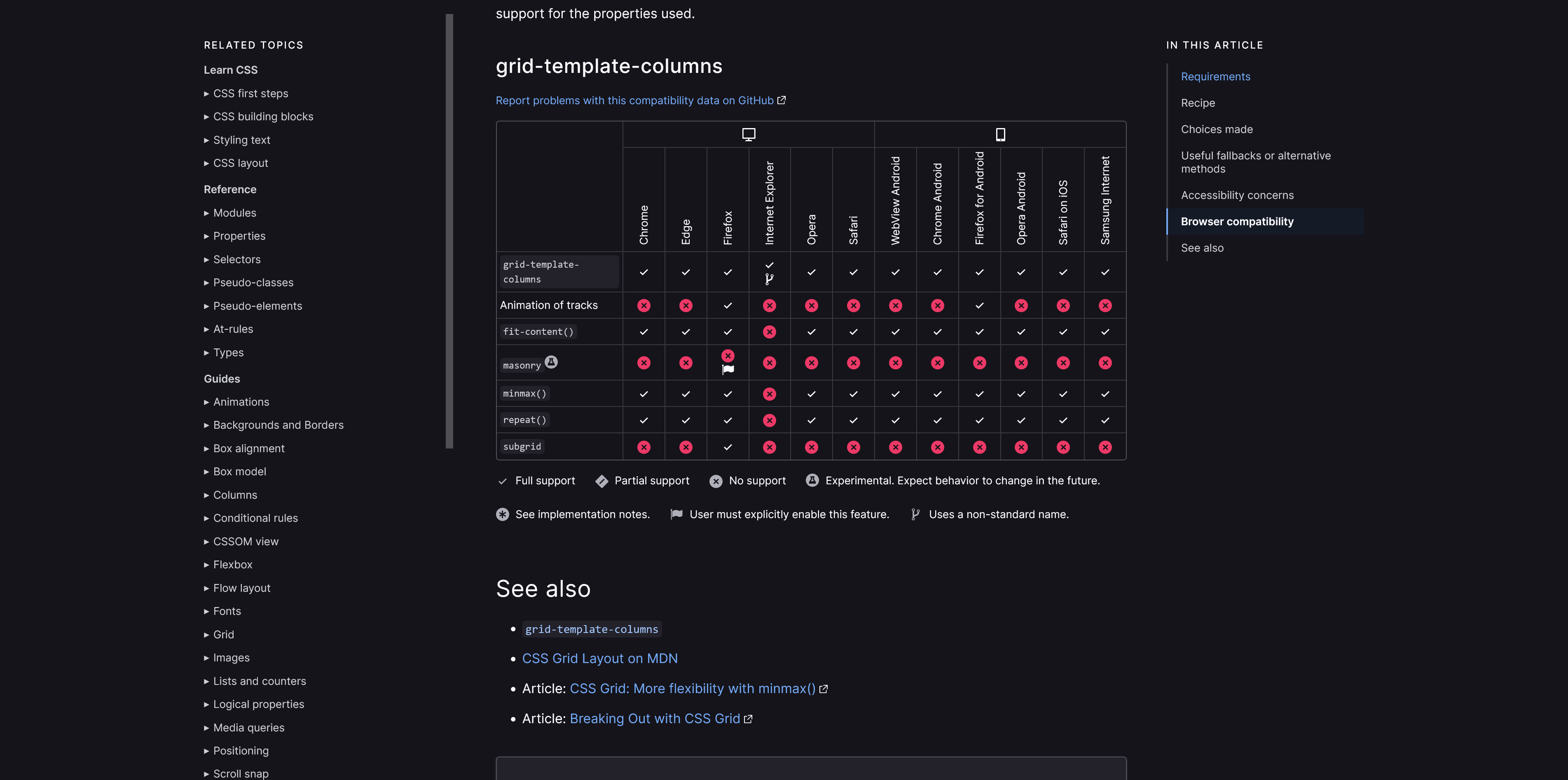Click the no-support icon for subgrid under Chrome
Viewport: 1568px width, 780px height.
644,446
